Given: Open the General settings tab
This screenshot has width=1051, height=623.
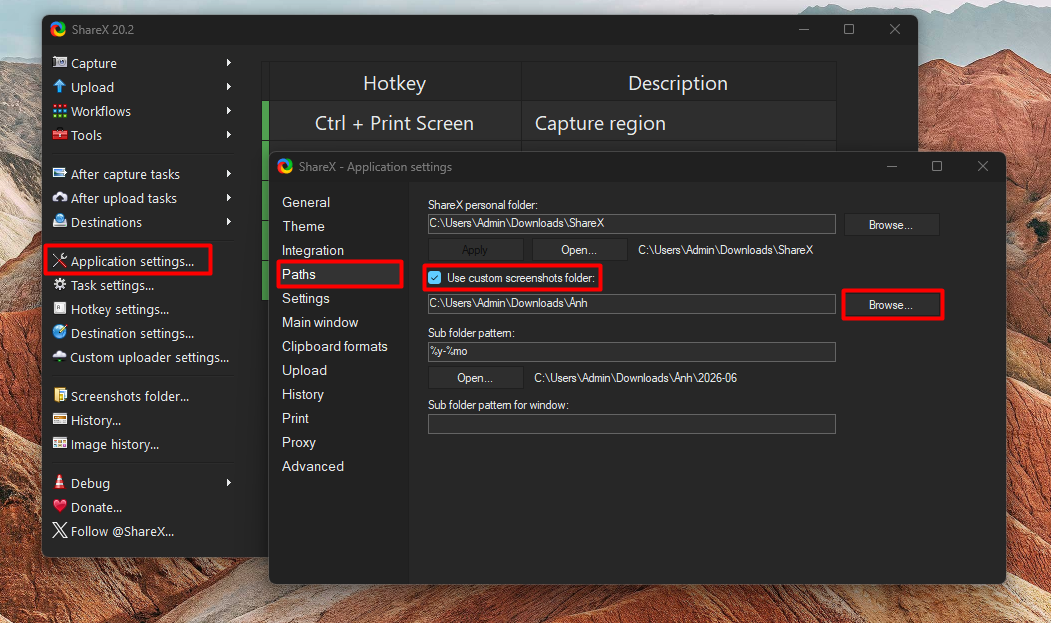Looking at the screenshot, I should click(306, 202).
